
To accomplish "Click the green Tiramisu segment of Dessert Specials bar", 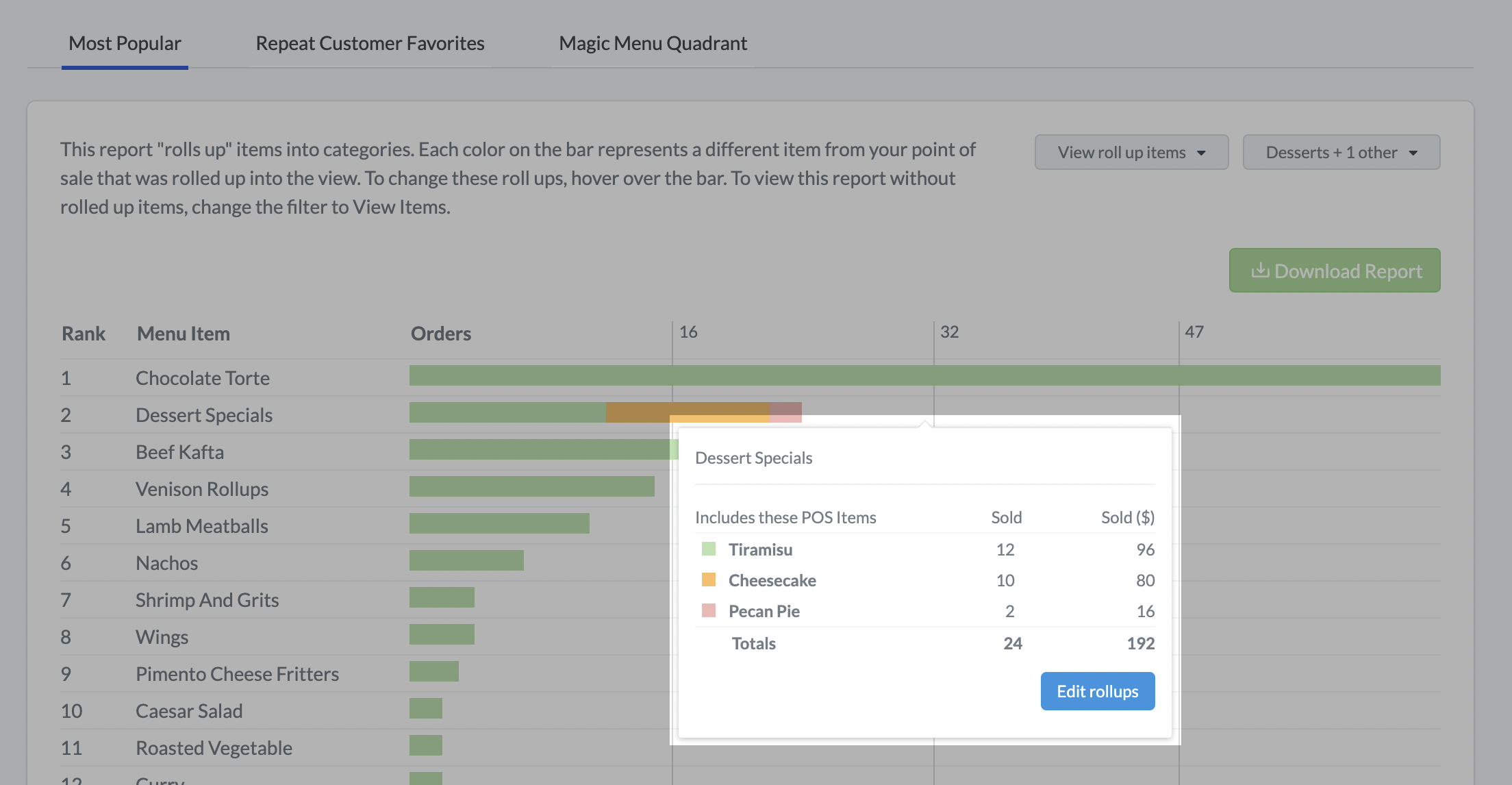I will (x=507, y=412).
